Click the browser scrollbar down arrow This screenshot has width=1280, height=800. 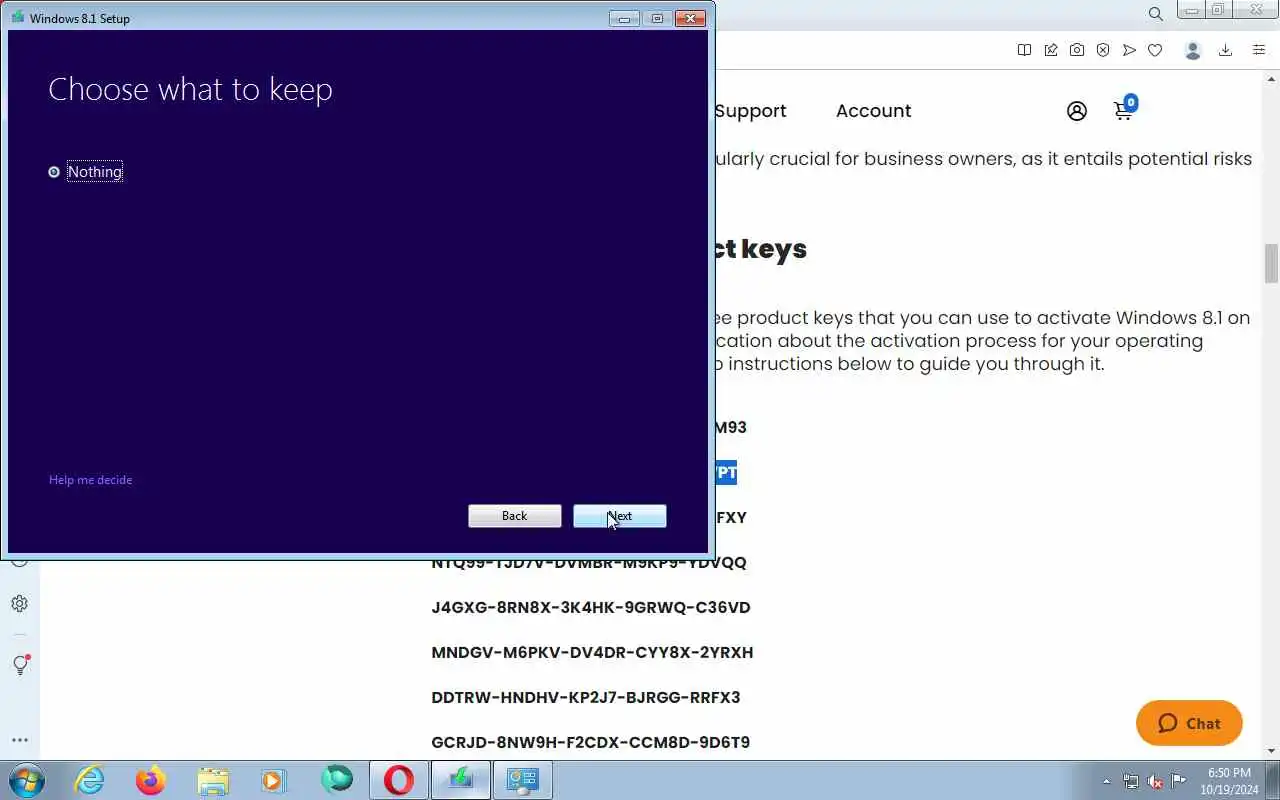tap(1272, 751)
